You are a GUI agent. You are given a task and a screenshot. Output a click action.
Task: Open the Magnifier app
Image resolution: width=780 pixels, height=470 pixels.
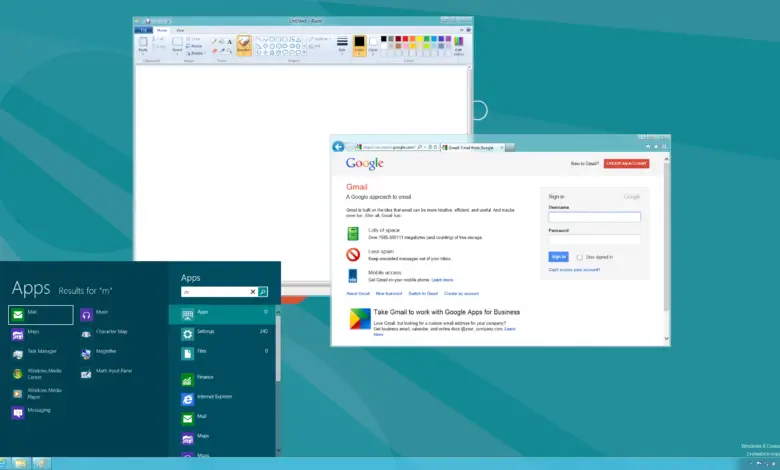tap(98, 354)
